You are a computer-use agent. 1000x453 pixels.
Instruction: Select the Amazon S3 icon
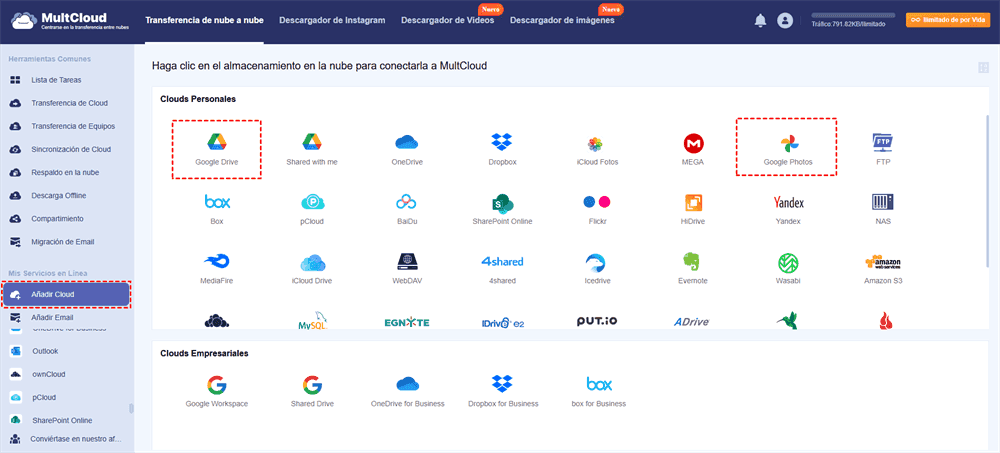click(883, 262)
